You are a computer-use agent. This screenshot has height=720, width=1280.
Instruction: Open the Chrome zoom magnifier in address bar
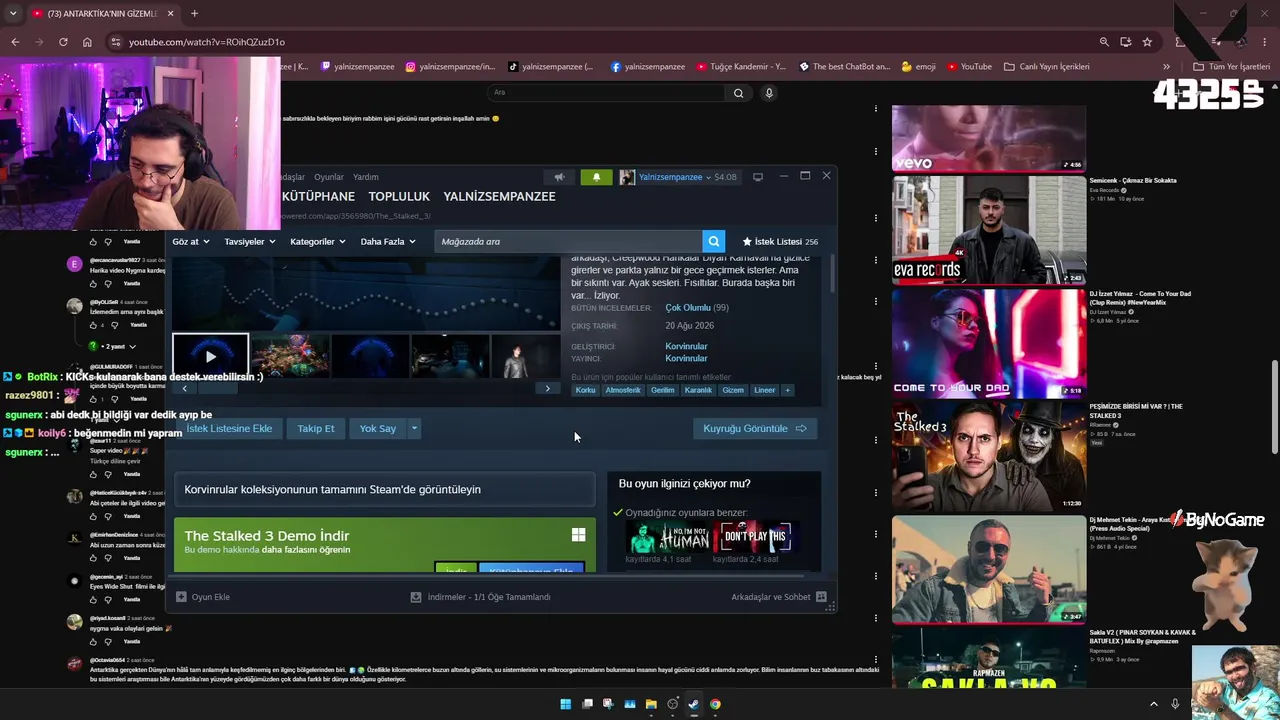[1104, 42]
